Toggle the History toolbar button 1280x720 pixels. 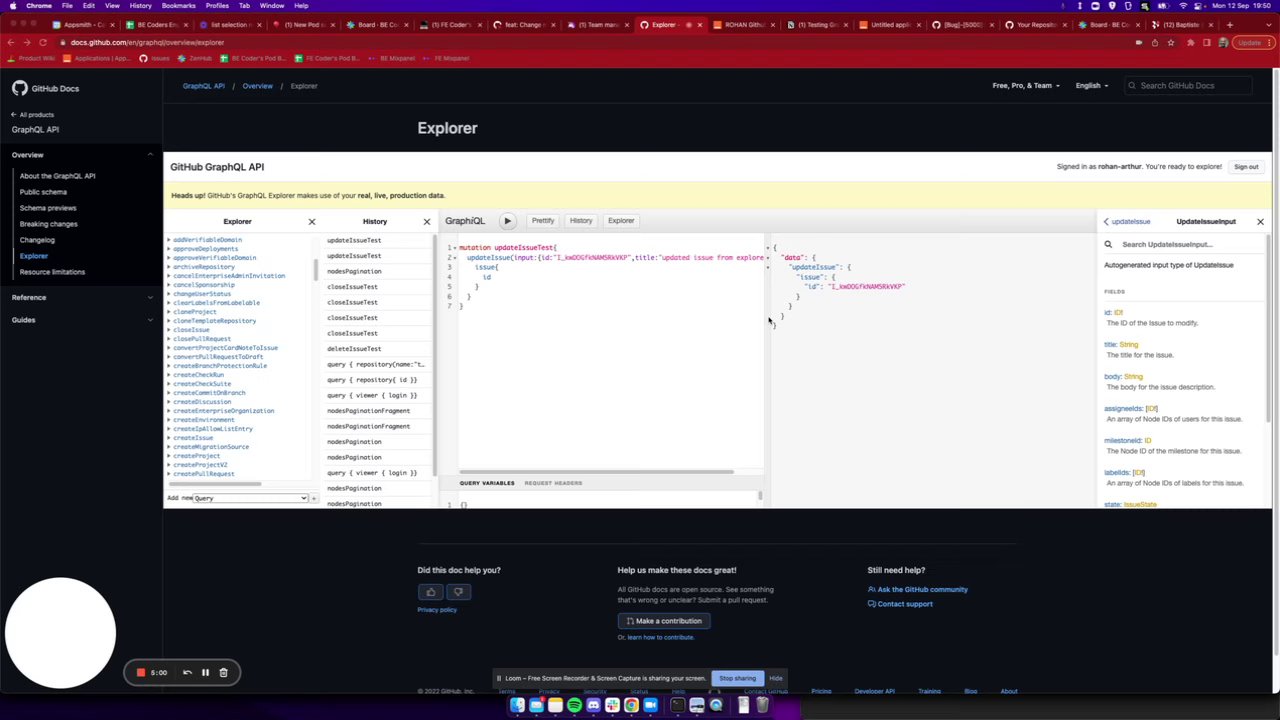(581, 221)
